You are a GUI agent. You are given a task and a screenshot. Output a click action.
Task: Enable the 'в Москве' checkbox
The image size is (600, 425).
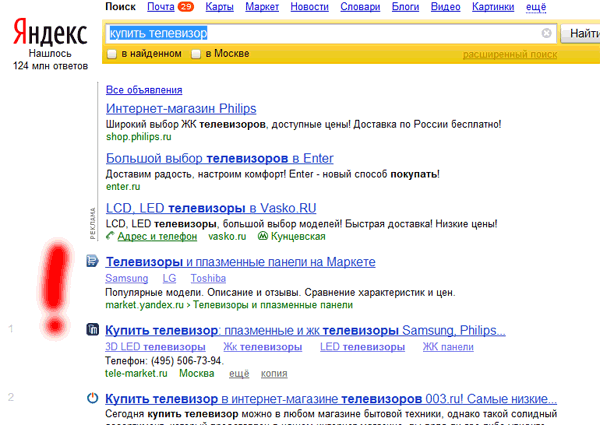click(196, 54)
